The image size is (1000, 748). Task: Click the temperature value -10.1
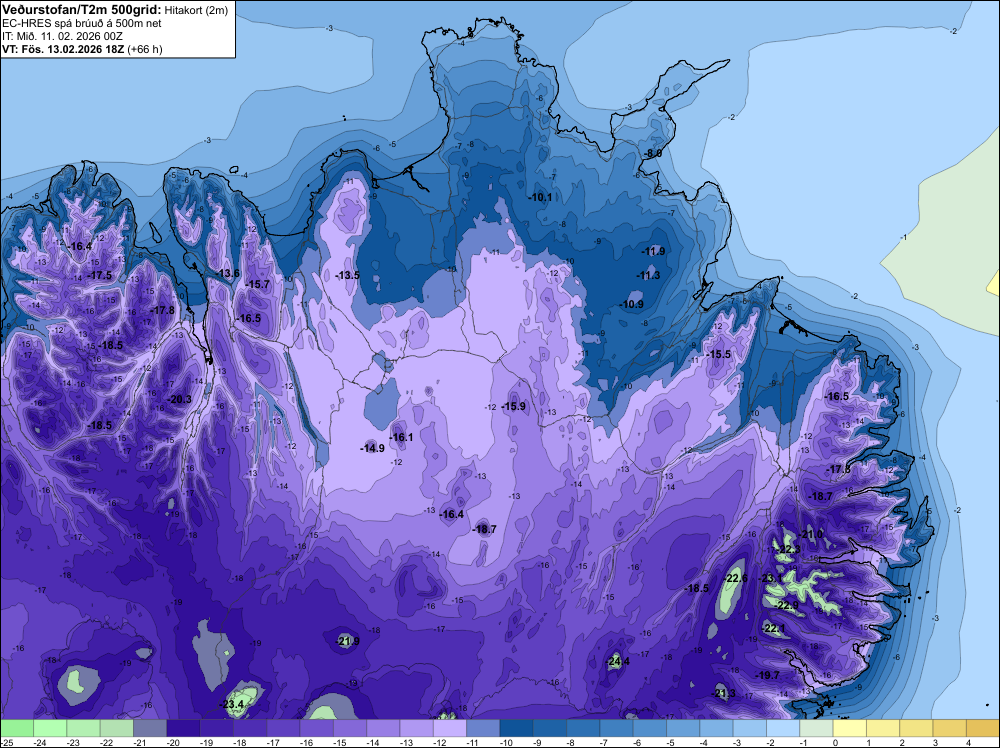tap(540, 197)
